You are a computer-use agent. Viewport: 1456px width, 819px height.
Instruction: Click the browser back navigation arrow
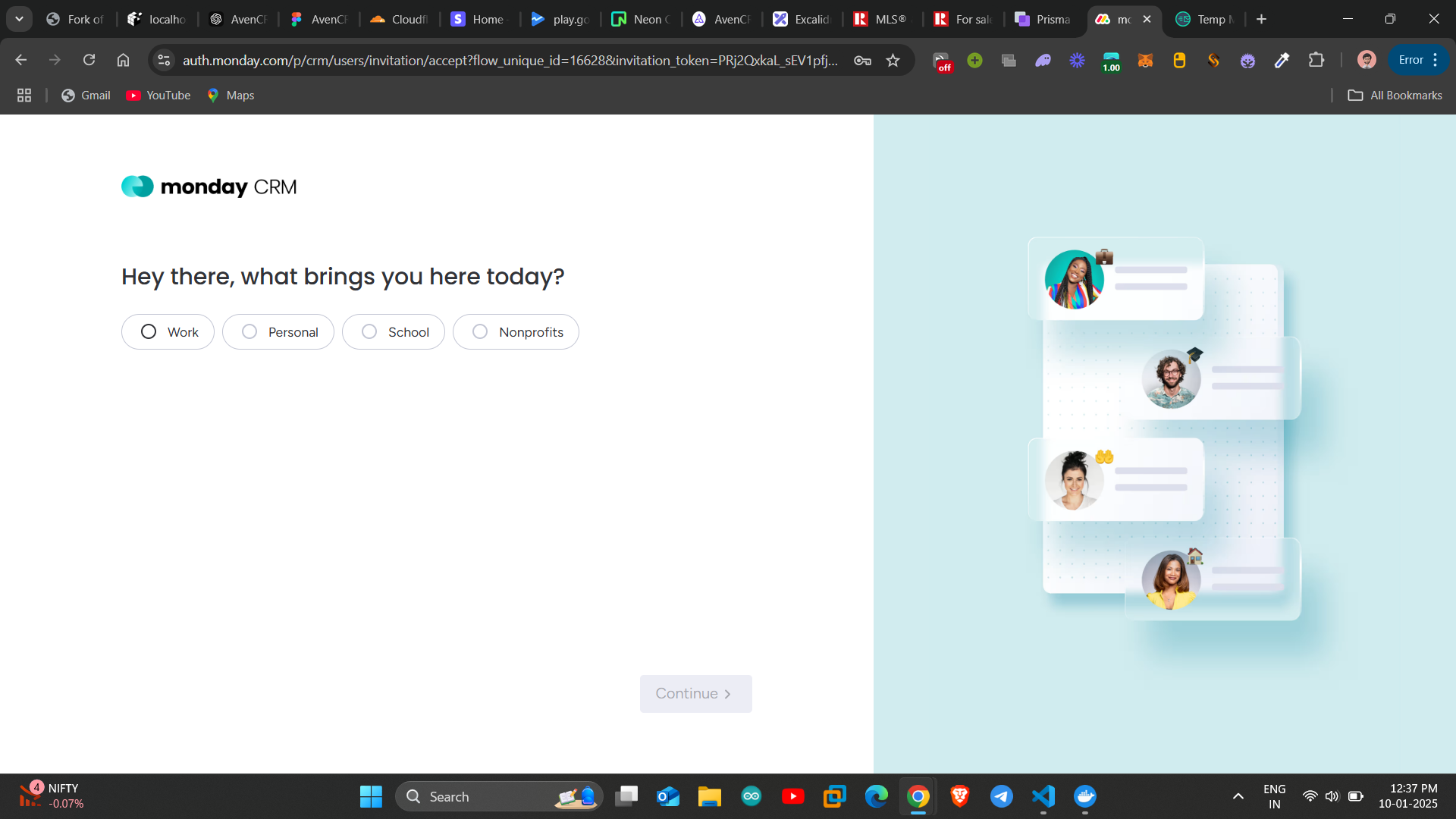click(20, 61)
